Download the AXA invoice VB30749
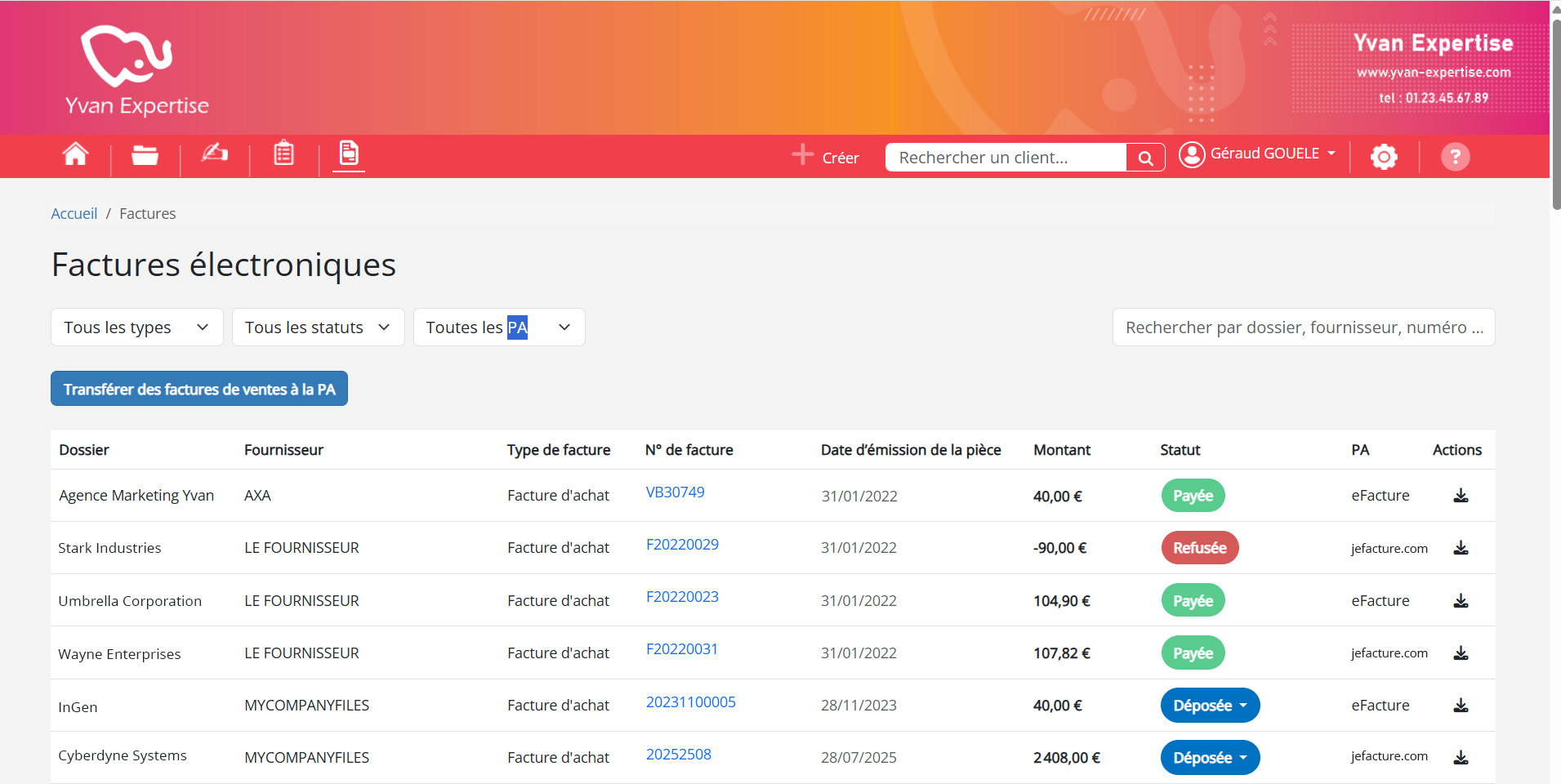Image resolution: width=1561 pixels, height=784 pixels. point(1461,496)
